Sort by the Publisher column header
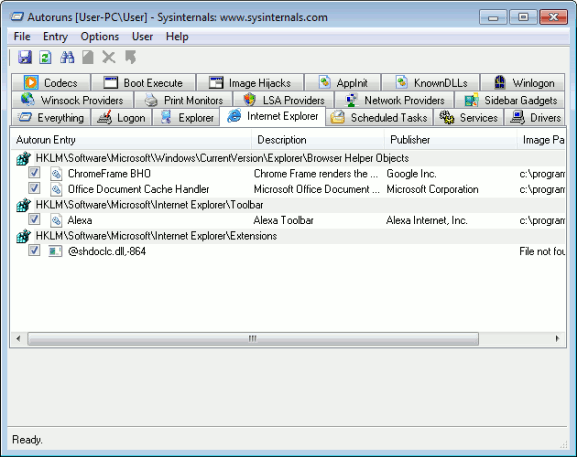 pyautogui.click(x=451, y=139)
